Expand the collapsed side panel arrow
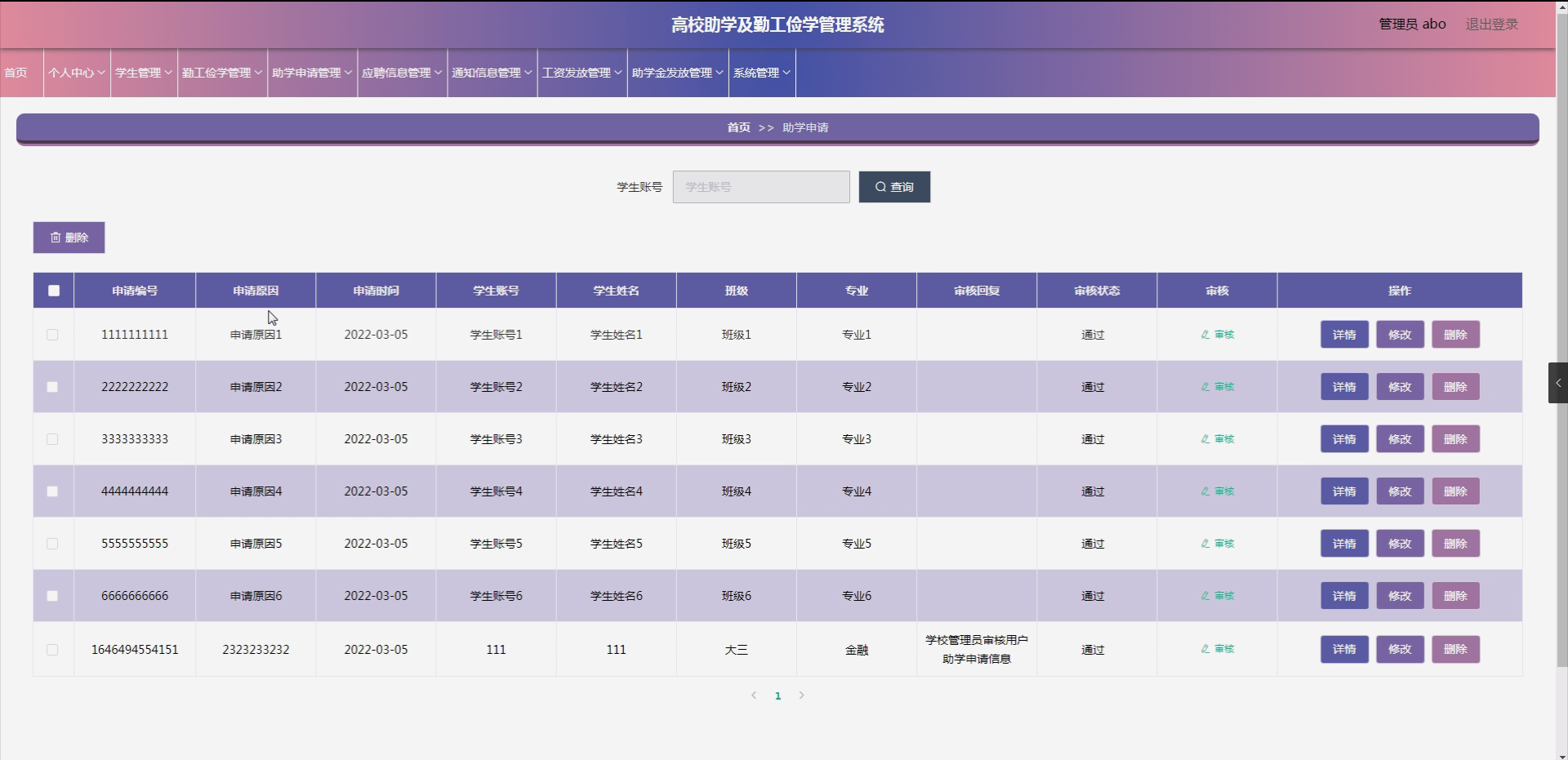The image size is (1568, 760). (1557, 383)
